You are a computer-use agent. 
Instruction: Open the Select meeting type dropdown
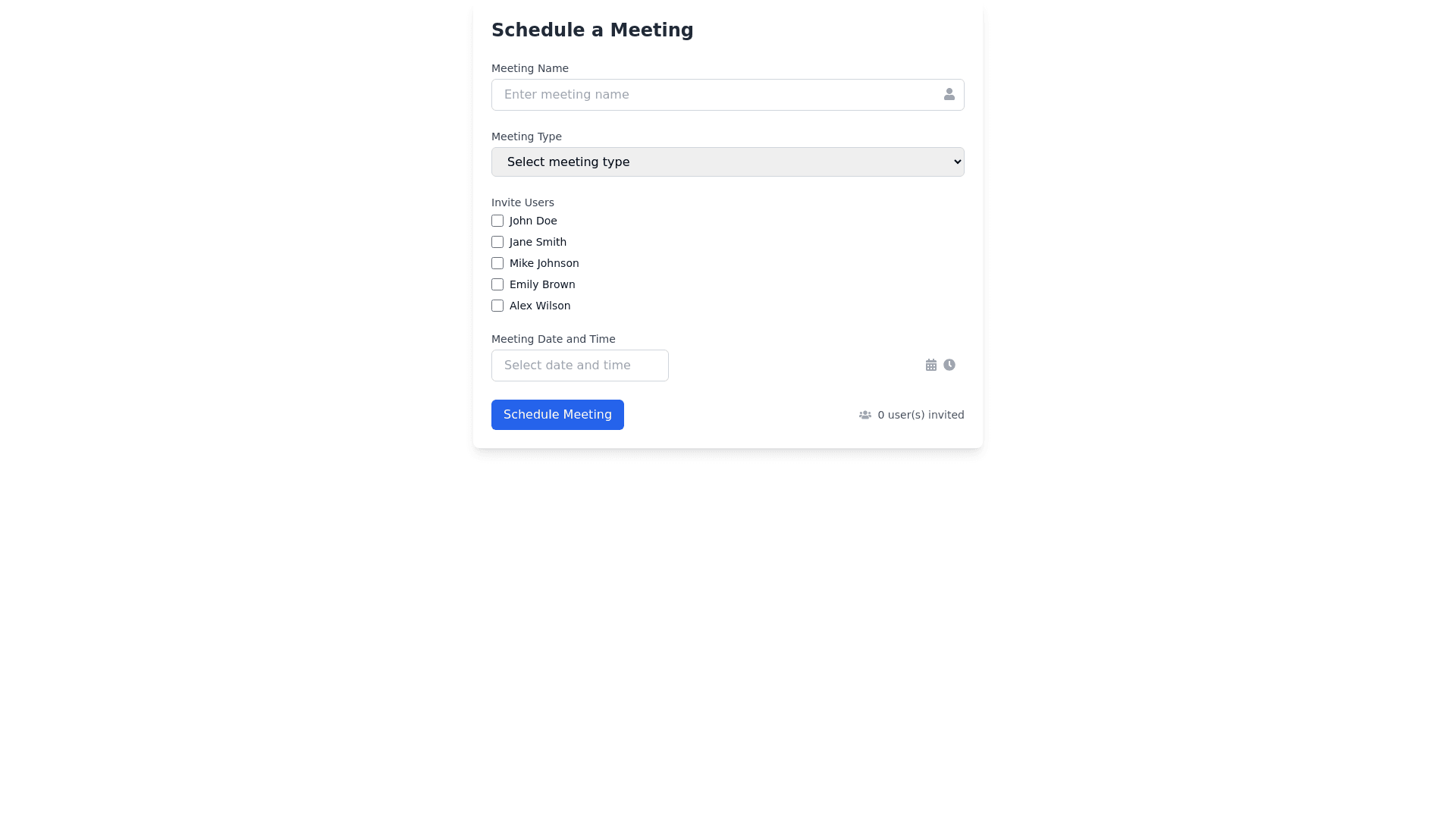pos(727,162)
